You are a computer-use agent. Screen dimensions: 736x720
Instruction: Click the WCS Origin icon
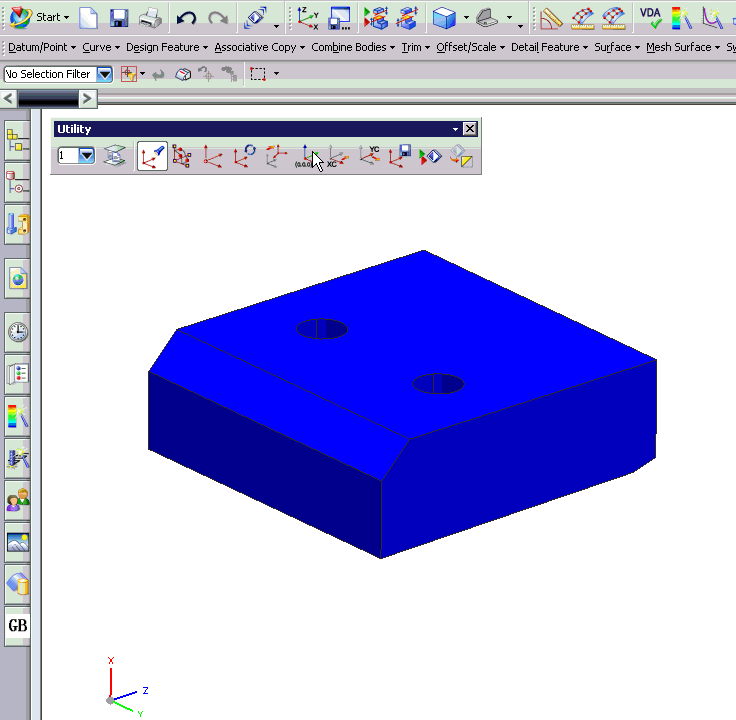(x=213, y=156)
